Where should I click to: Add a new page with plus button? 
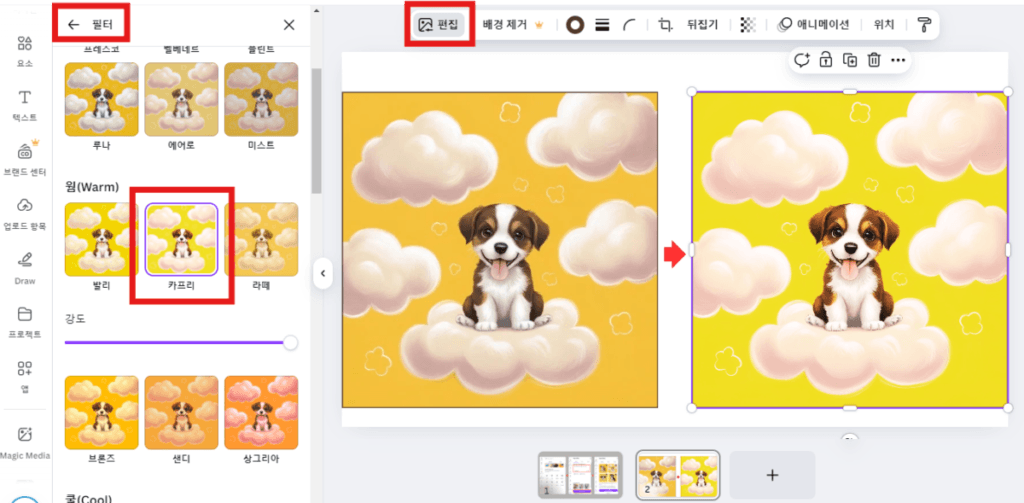coord(771,474)
